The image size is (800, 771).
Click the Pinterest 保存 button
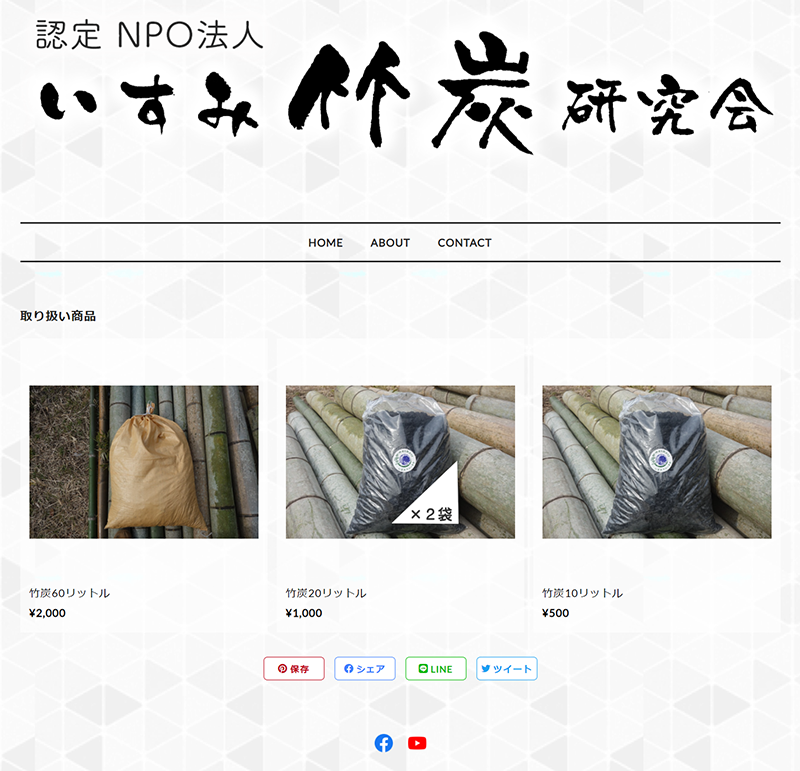click(294, 668)
